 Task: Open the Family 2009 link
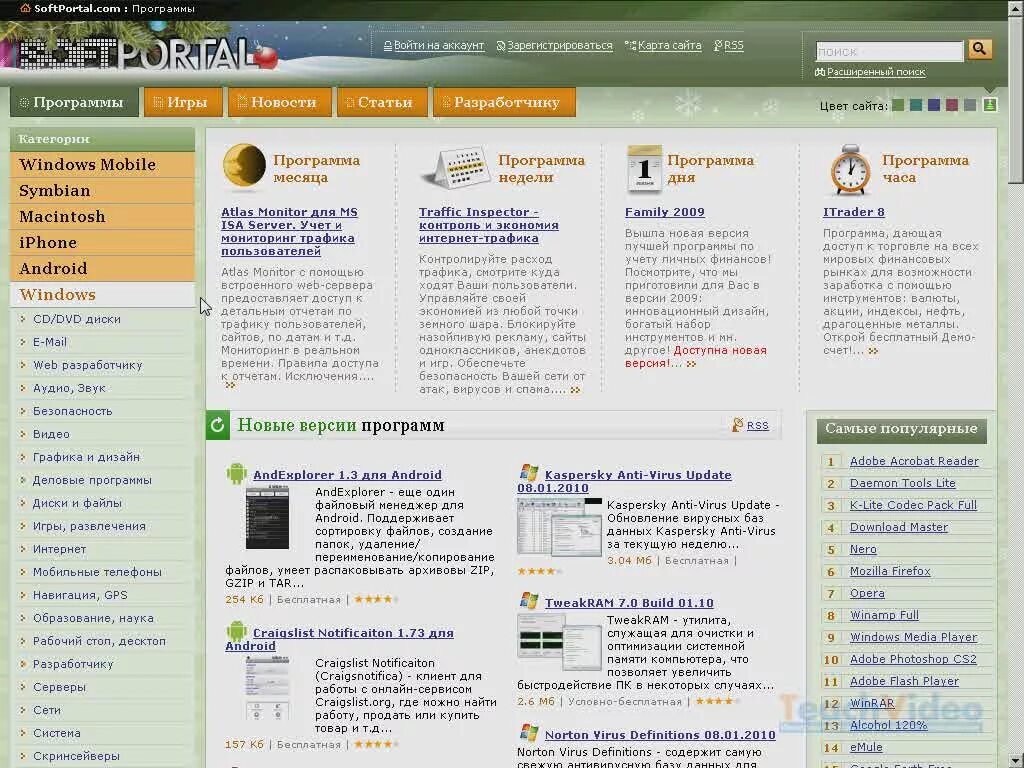coord(664,212)
